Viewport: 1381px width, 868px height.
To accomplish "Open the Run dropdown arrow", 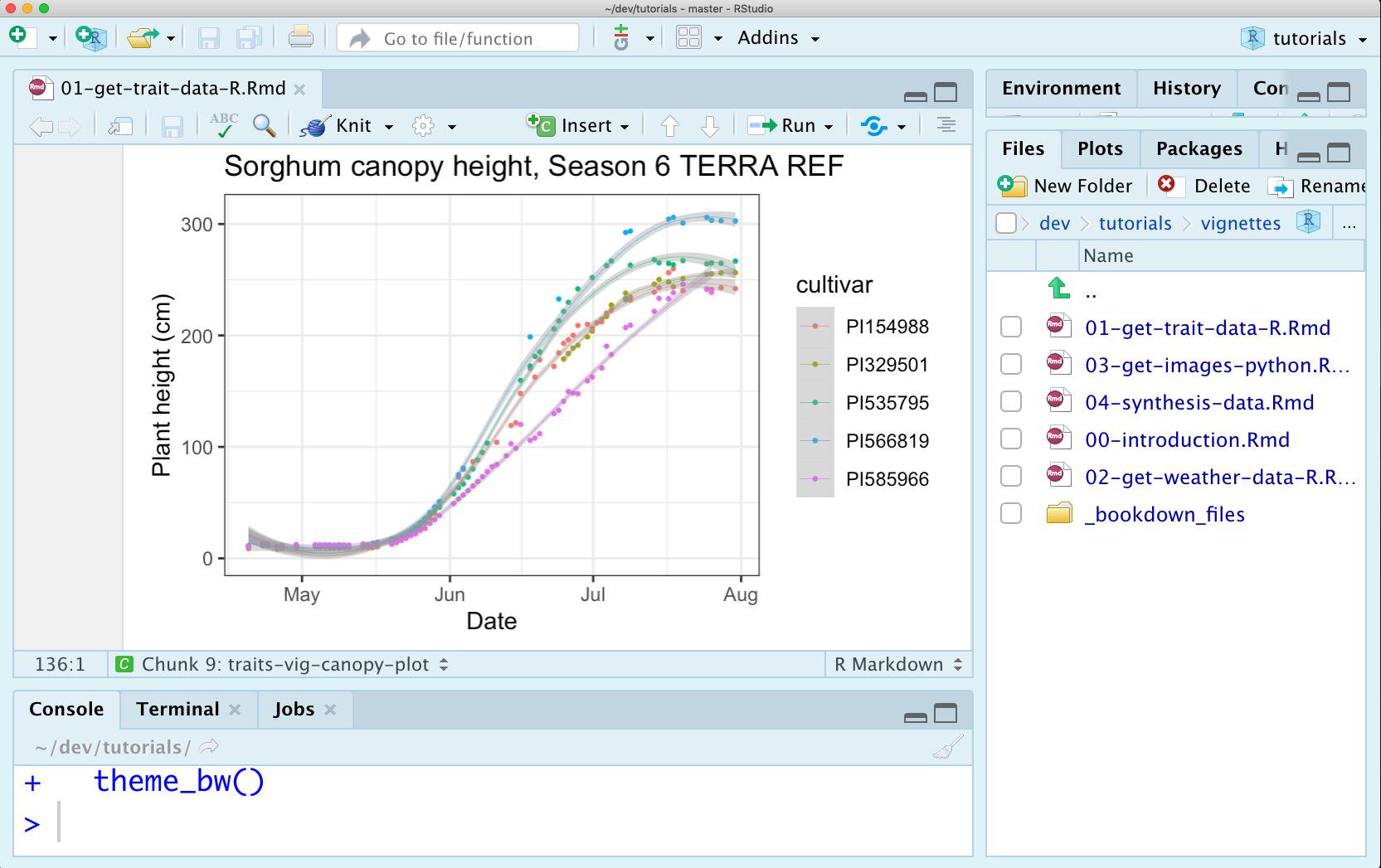I will (828, 127).
